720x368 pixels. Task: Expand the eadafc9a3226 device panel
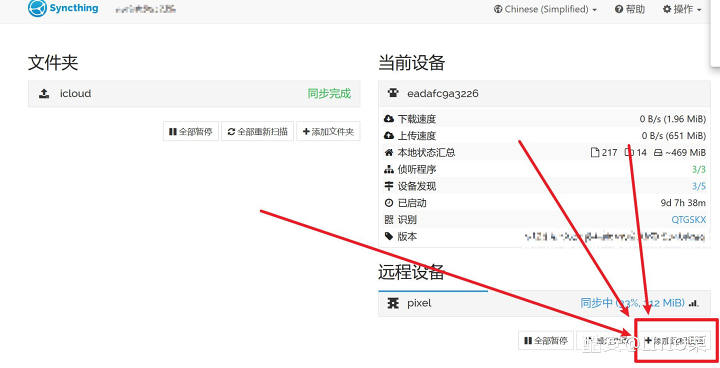pyautogui.click(x=545, y=93)
